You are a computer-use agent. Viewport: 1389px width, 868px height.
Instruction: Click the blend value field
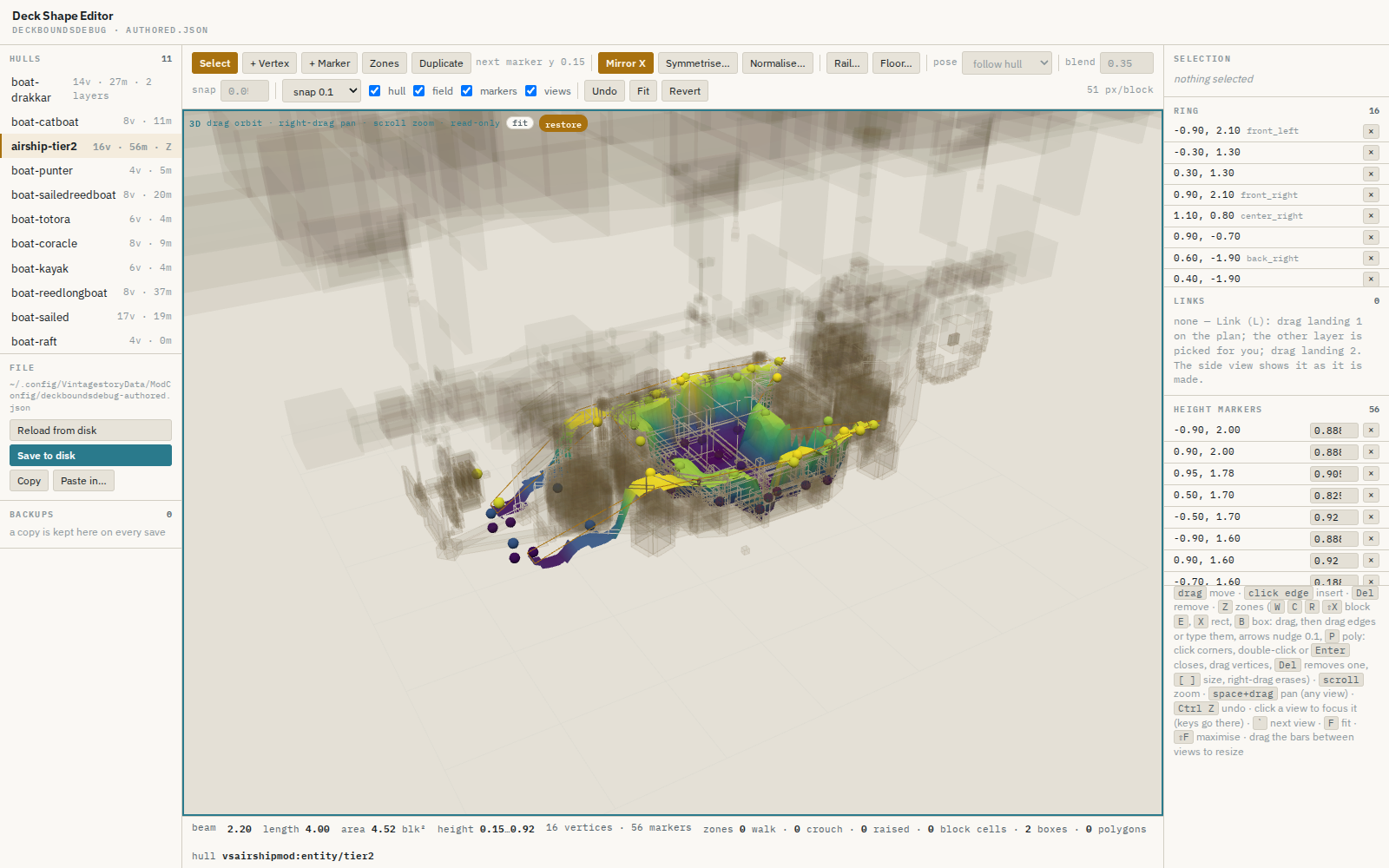click(x=1126, y=63)
